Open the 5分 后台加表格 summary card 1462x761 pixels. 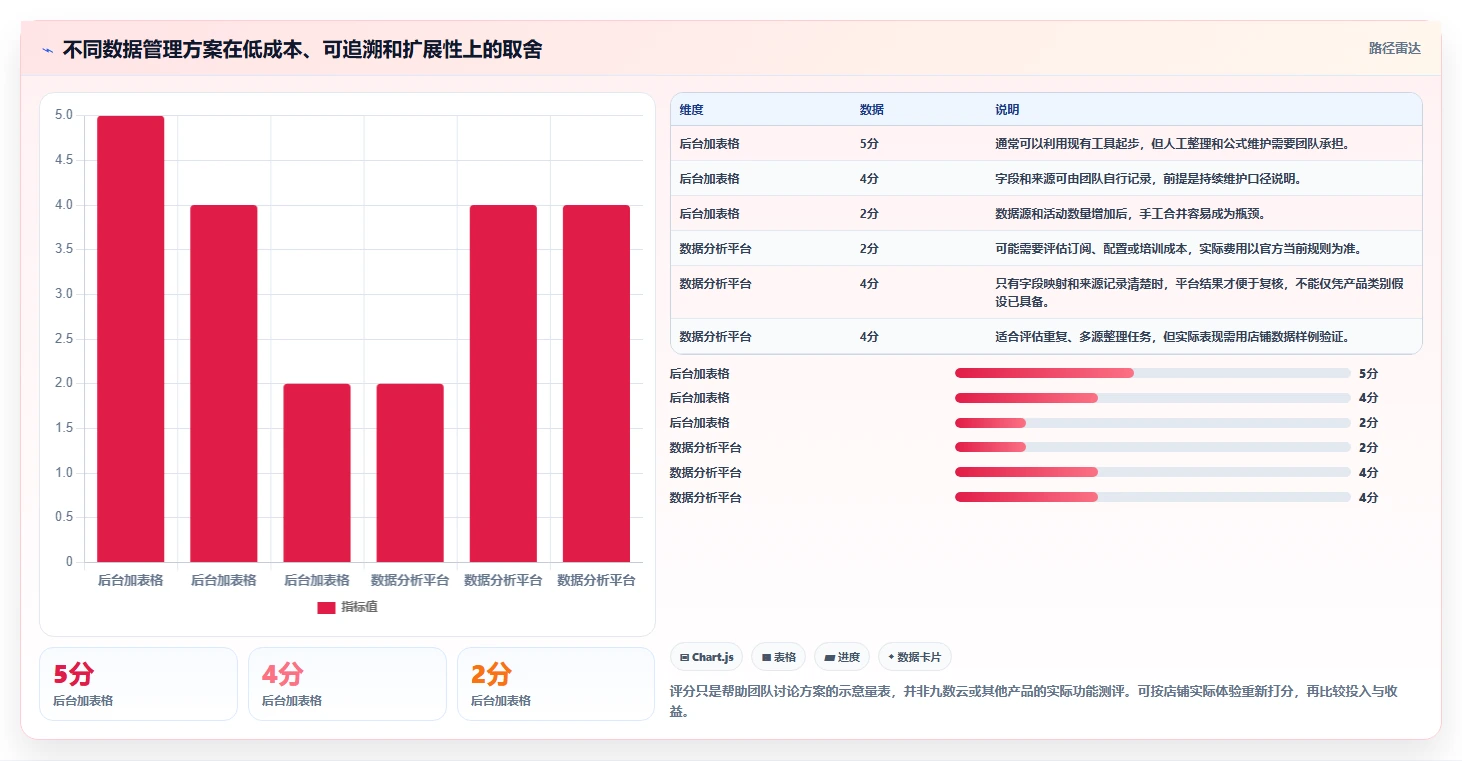tap(138, 684)
